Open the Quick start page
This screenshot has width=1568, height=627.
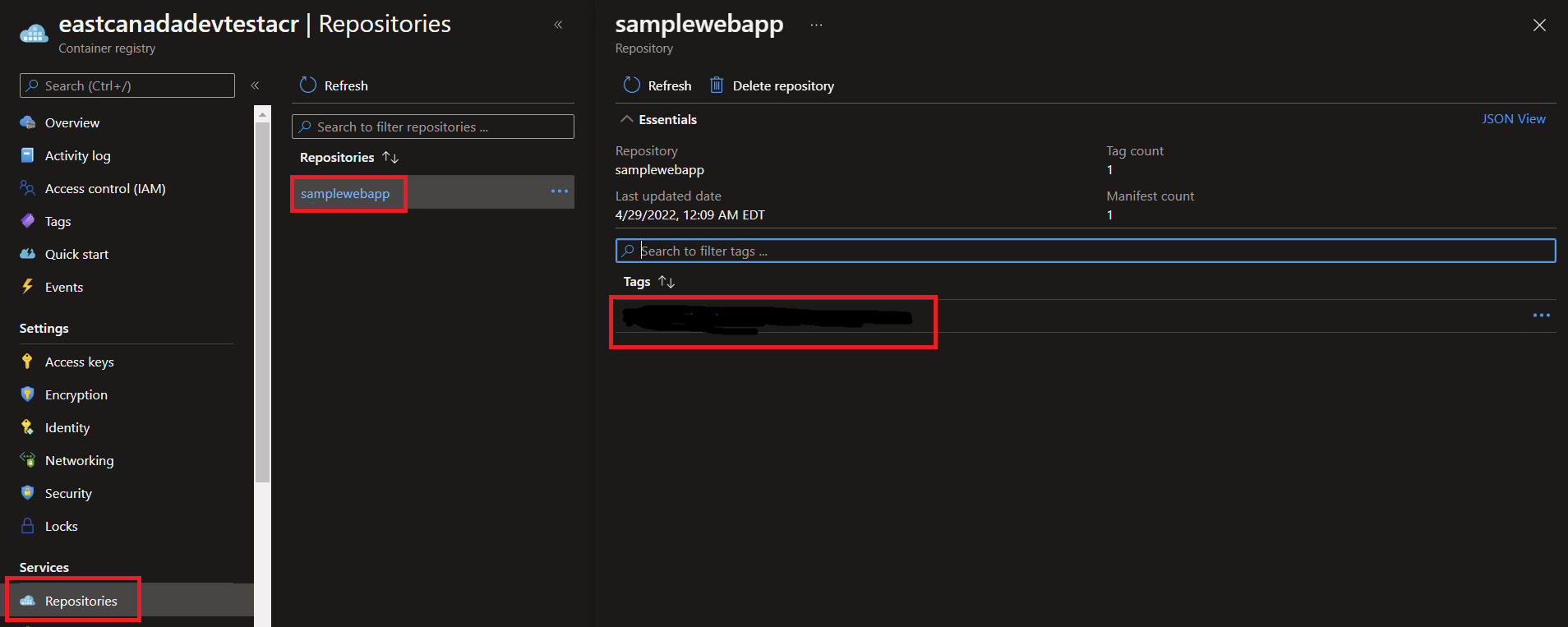tap(76, 254)
